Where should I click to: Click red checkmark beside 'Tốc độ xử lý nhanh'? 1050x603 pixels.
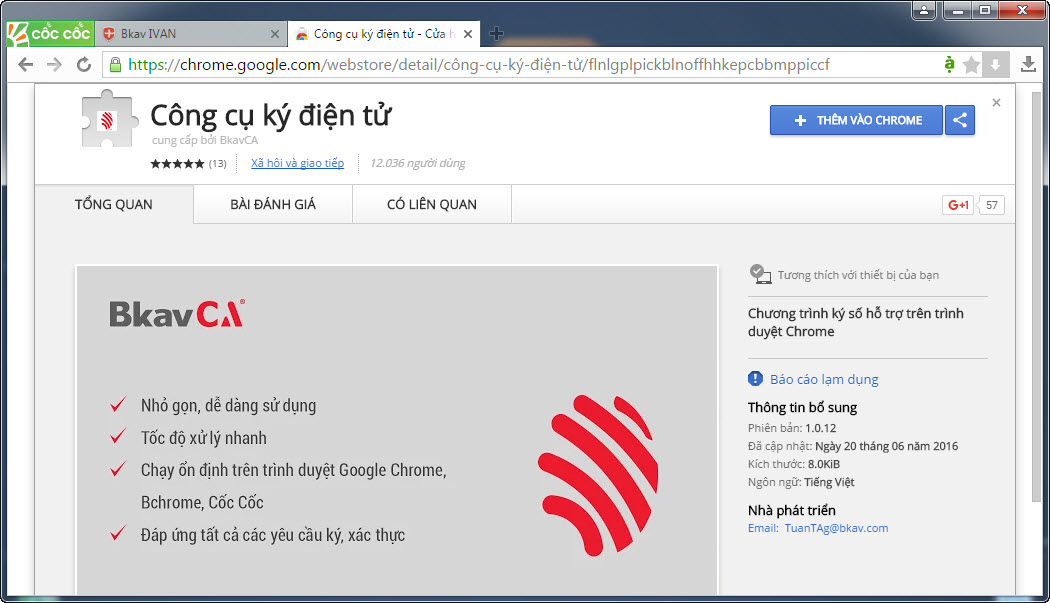pyautogui.click(x=118, y=436)
